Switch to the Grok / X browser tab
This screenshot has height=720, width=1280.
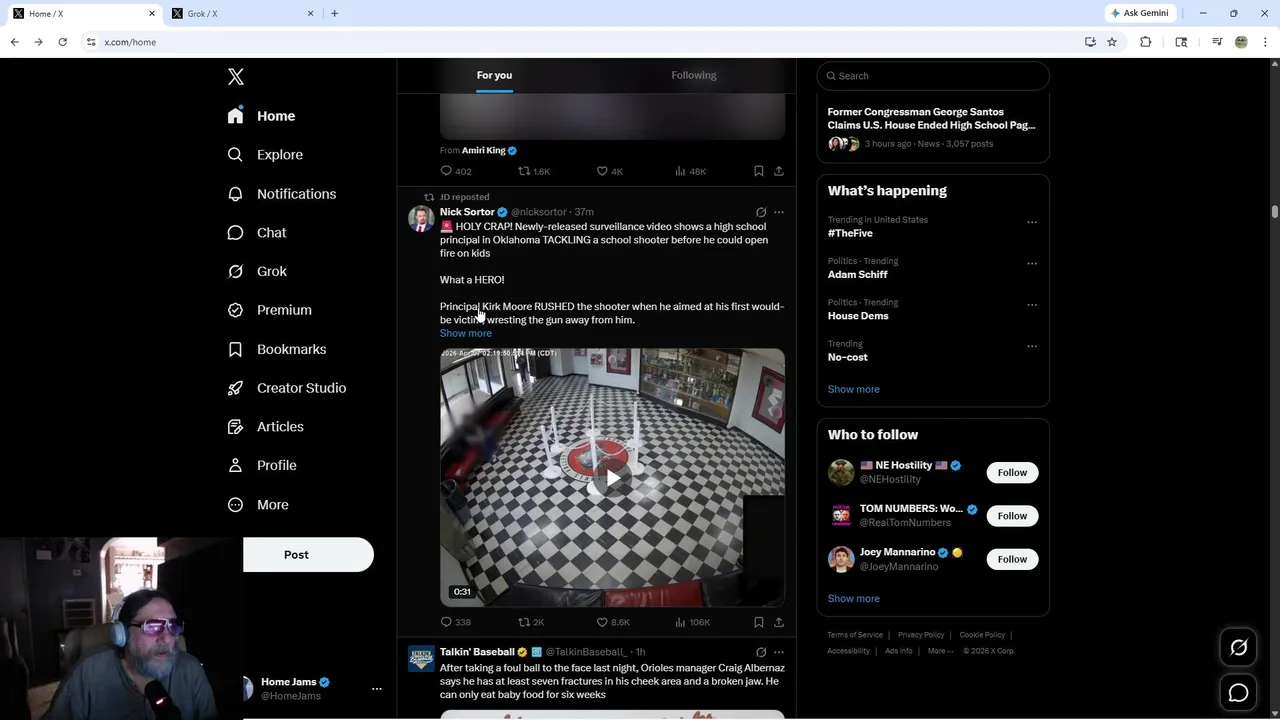click(x=243, y=14)
